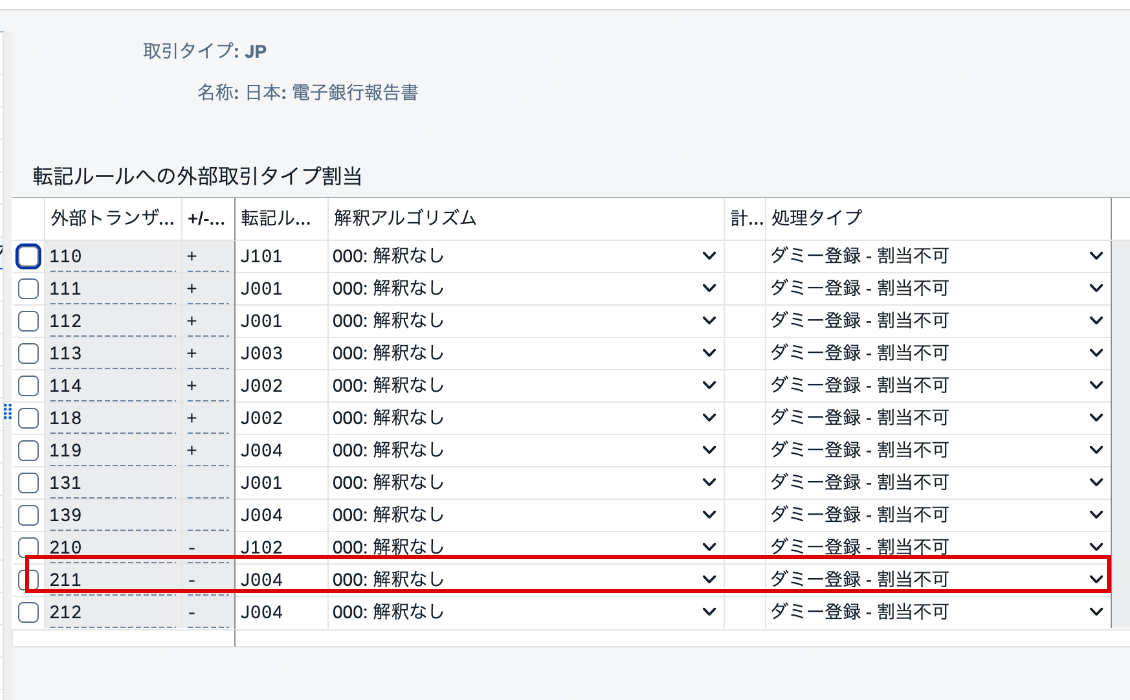Mark the checkbox for row 113
Viewport: 1130px width, 700px height.
(x=28, y=353)
